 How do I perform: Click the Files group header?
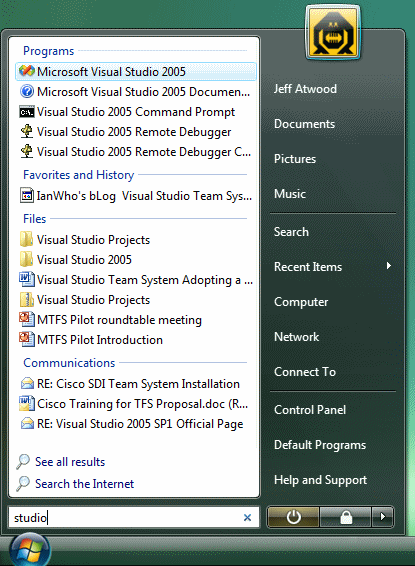pyautogui.click(x=34, y=219)
